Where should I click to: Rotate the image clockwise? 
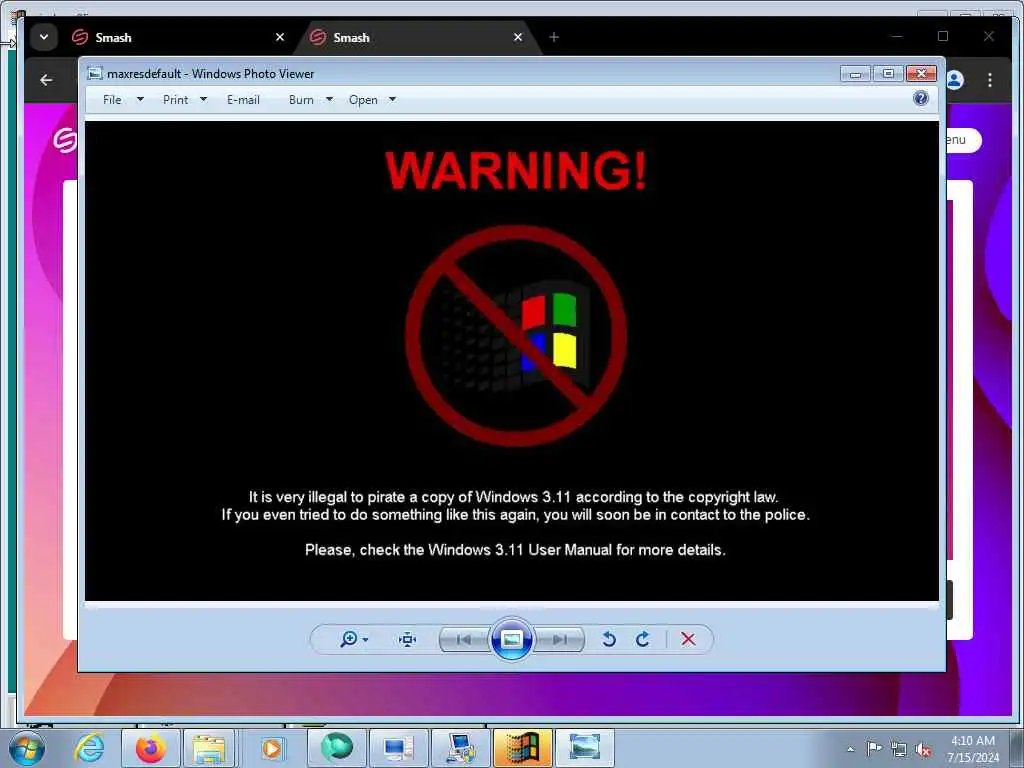click(x=643, y=639)
